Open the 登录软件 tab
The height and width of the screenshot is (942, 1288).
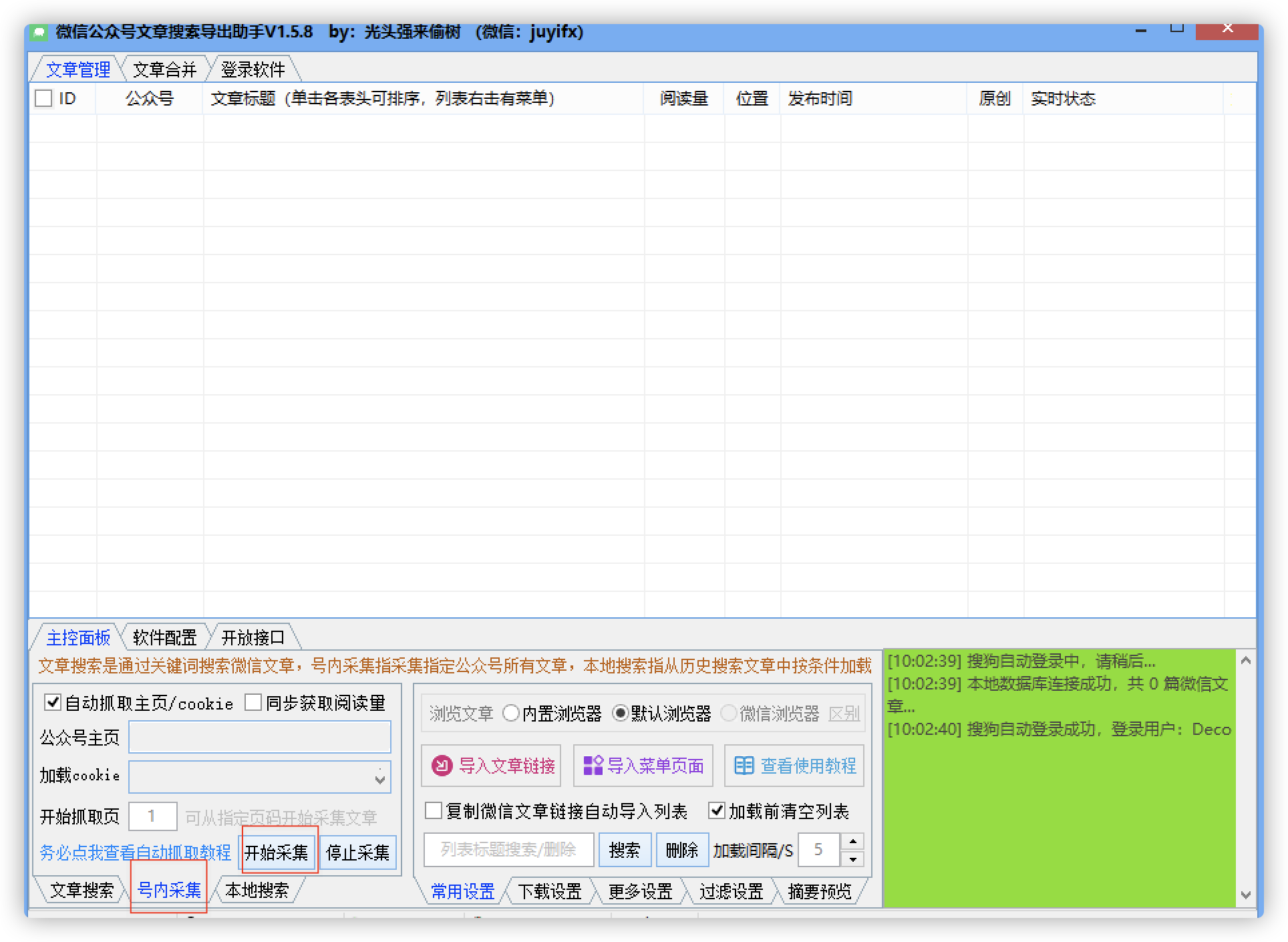(253, 69)
